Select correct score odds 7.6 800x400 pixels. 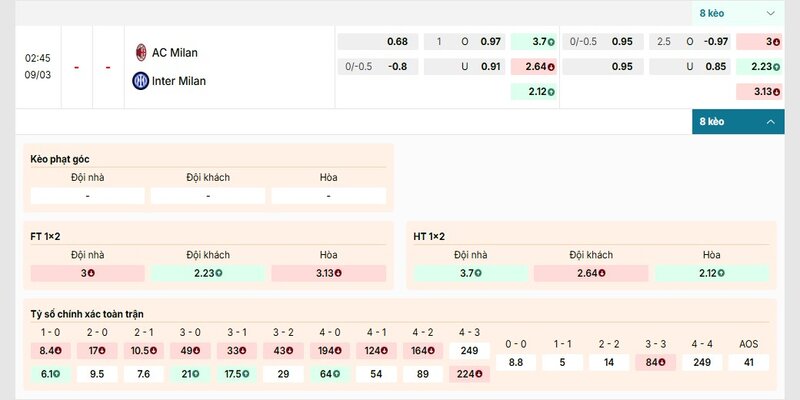coord(143,374)
